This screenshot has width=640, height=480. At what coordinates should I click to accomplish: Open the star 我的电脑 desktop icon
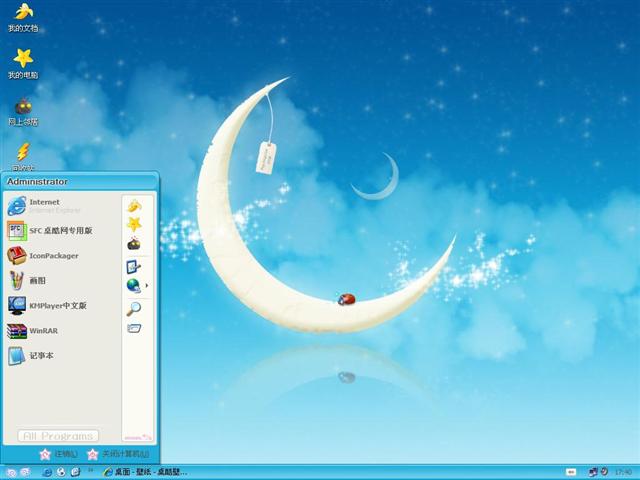click(x=23, y=64)
